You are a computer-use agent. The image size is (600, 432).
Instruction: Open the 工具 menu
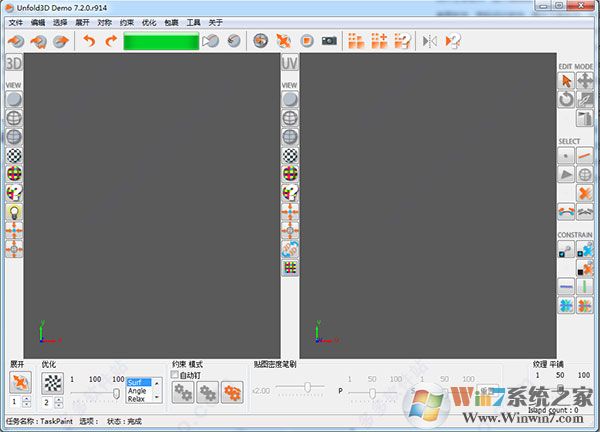pyautogui.click(x=193, y=21)
